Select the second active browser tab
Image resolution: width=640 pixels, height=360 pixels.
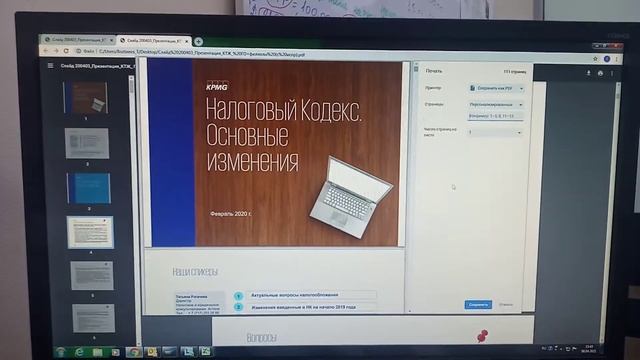point(154,41)
